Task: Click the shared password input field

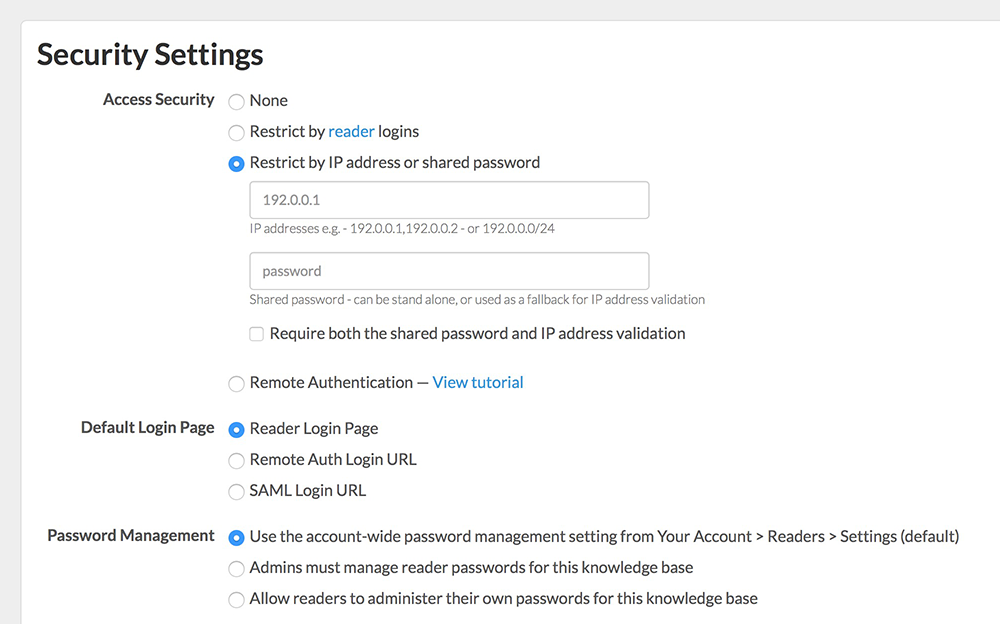Action: (x=449, y=271)
